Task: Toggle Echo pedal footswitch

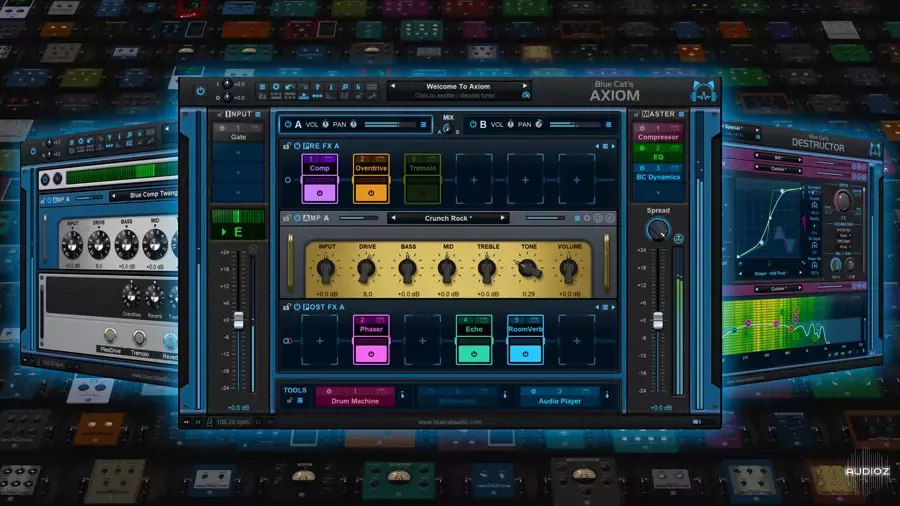Action: [474, 354]
